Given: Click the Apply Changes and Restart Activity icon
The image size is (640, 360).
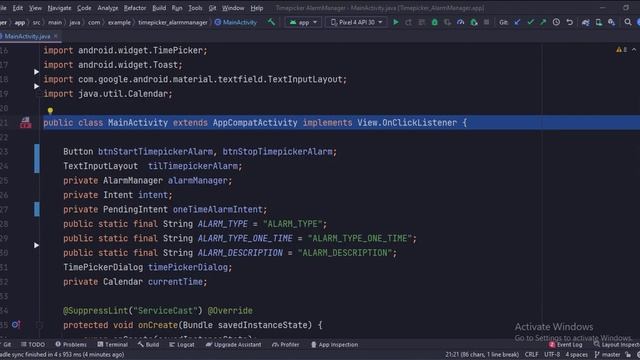Looking at the screenshot, I should click(x=409, y=22).
